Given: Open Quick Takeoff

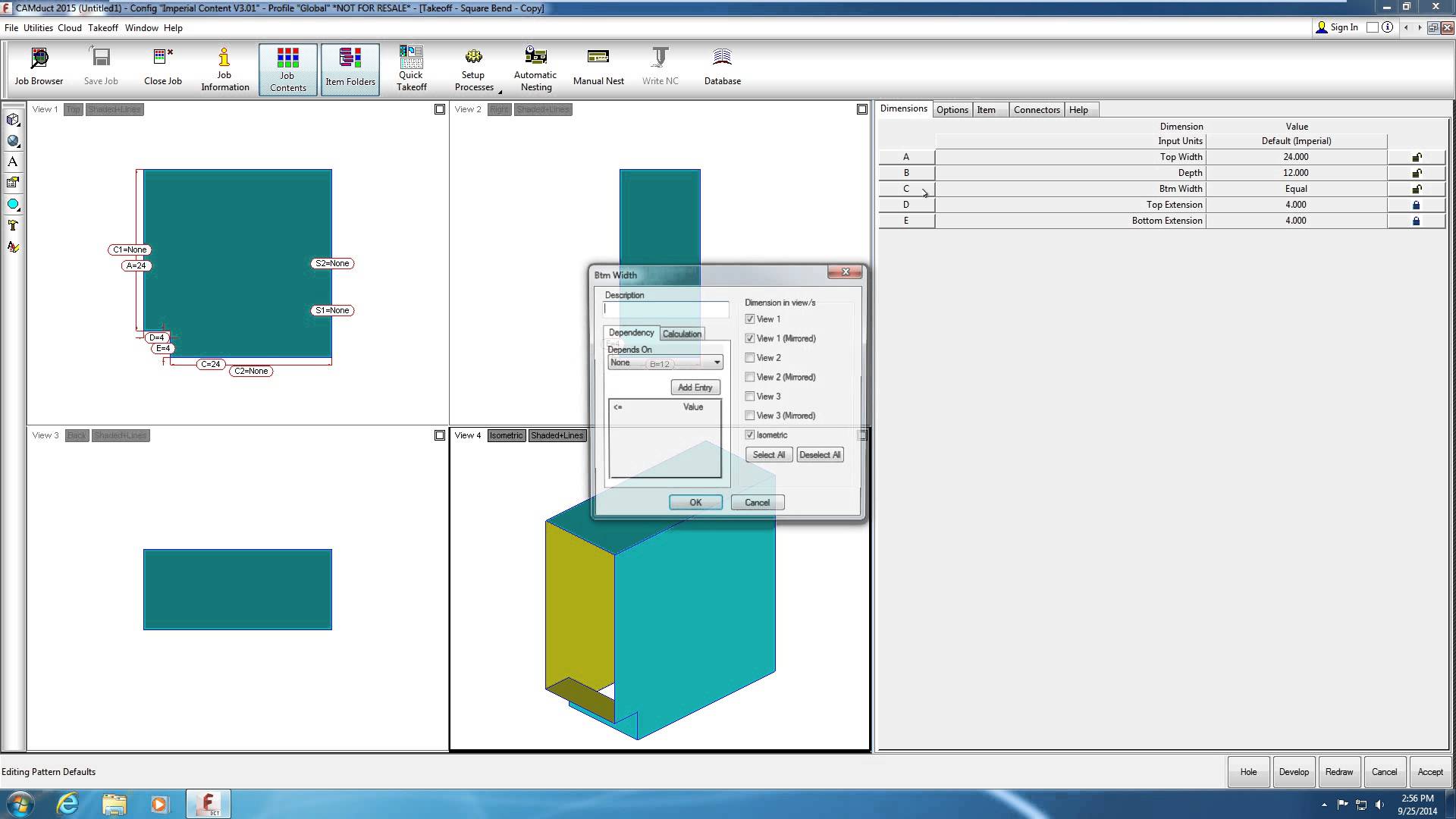Looking at the screenshot, I should [x=411, y=68].
